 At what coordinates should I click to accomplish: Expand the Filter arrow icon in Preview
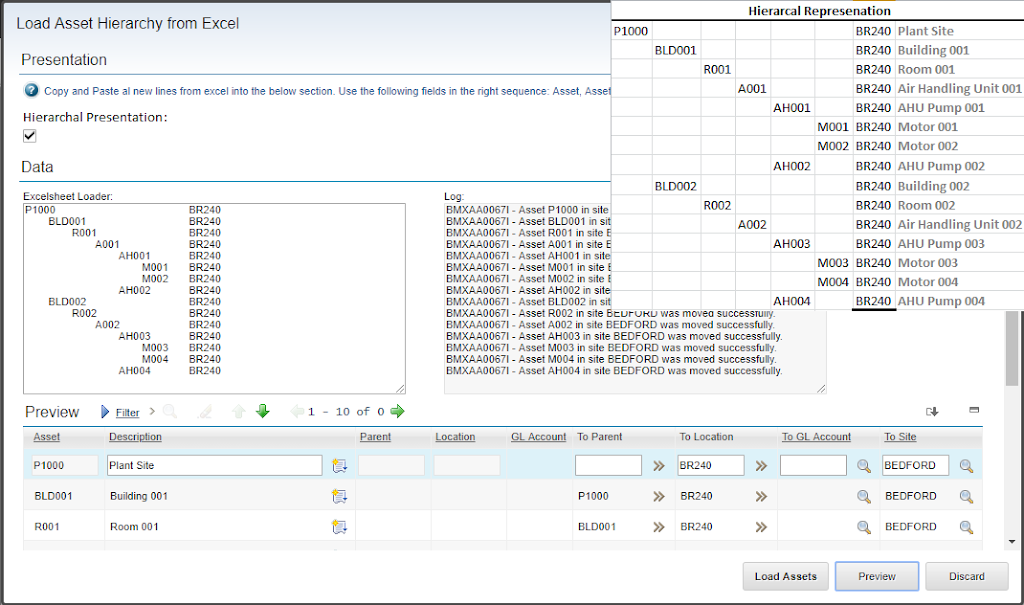(105, 412)
